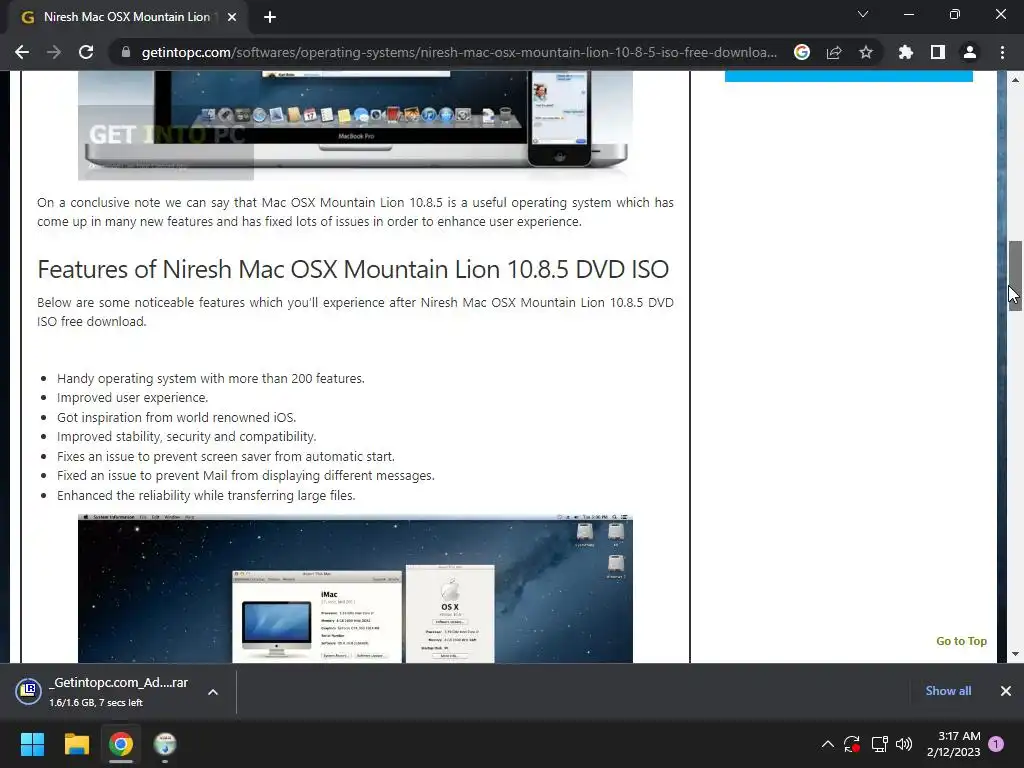Select the Niresh Mac OSX Mountain Lion tab
Image resolution: width=1024 pixels, height=768 pixels.
tap(127, 17)
